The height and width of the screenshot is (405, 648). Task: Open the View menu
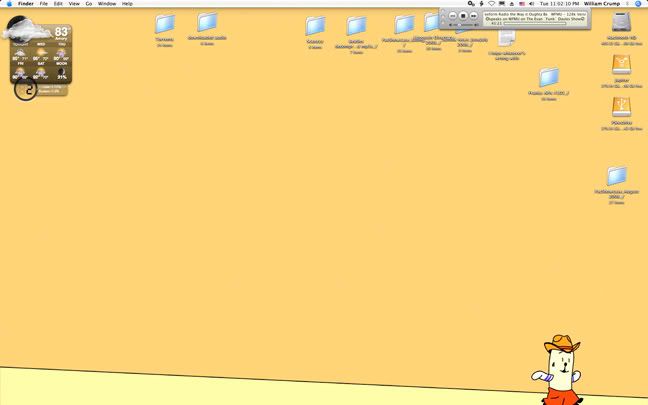(74, 4)
